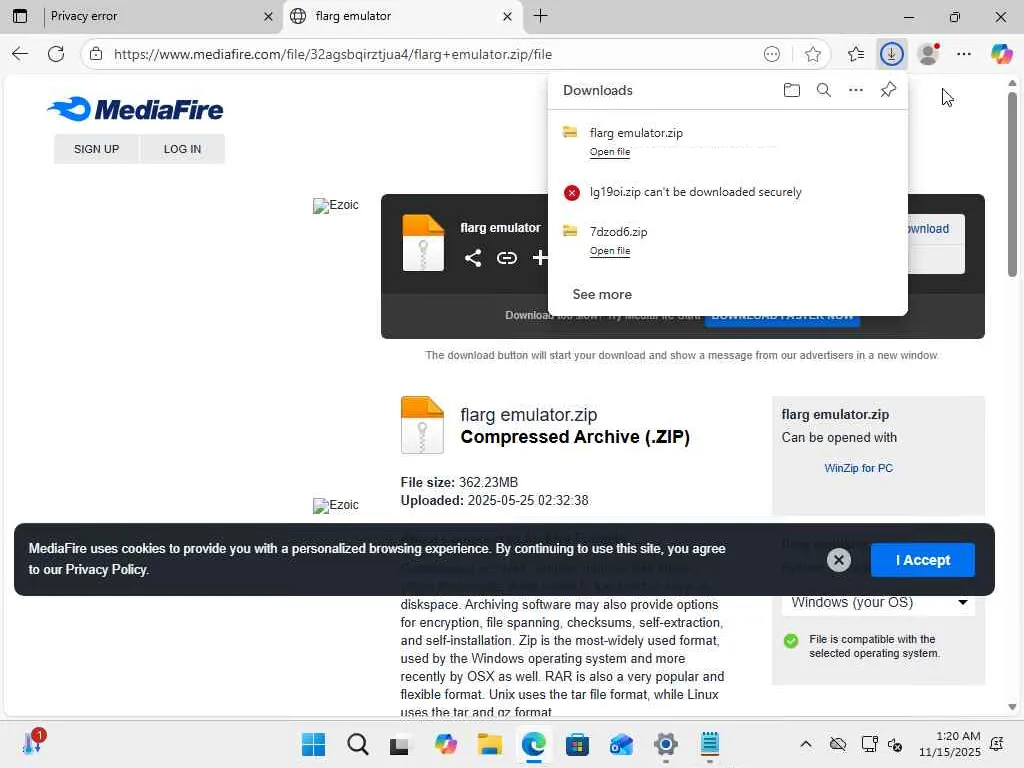
Task: Click the share icon for flarg emulator
Action: click(x=473, y=258)
